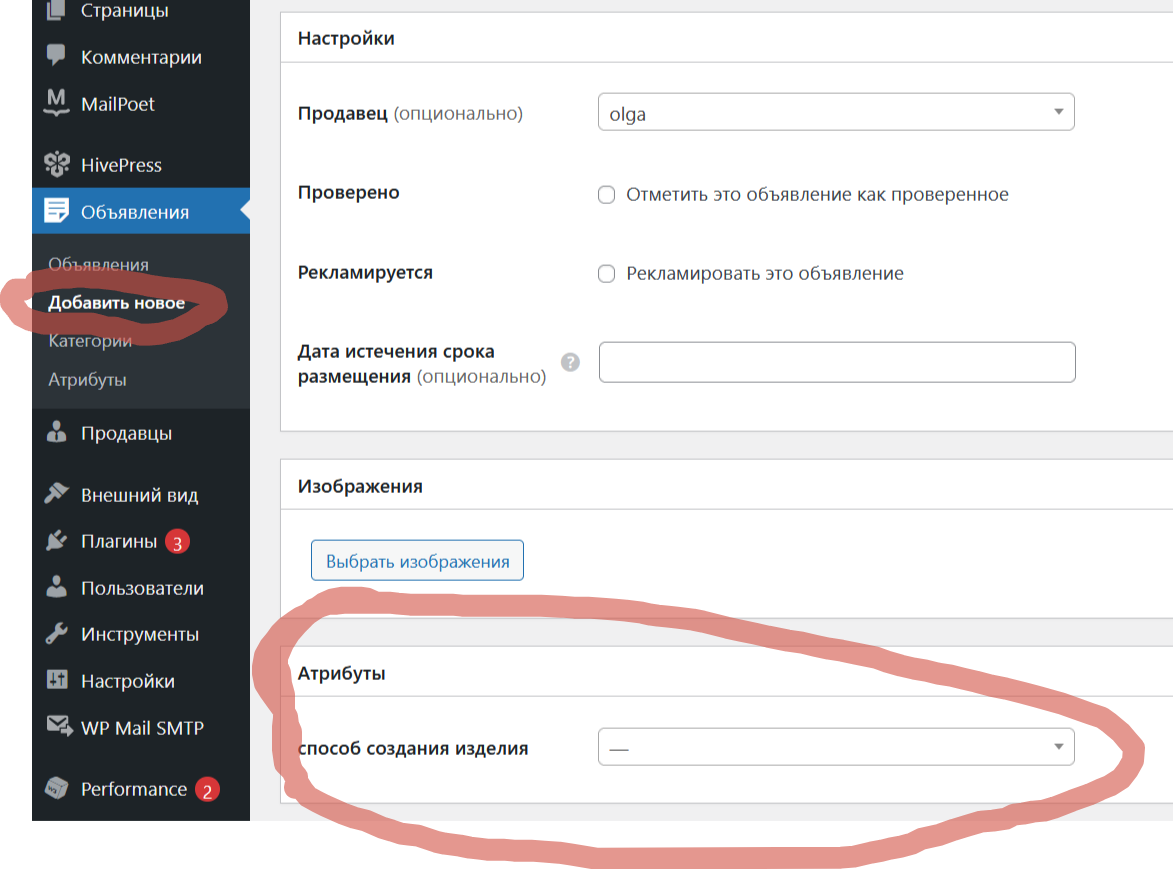Select 'Добавить новое' submenu item
This screenshot has height=869, width=1173.
click(116, 303)
